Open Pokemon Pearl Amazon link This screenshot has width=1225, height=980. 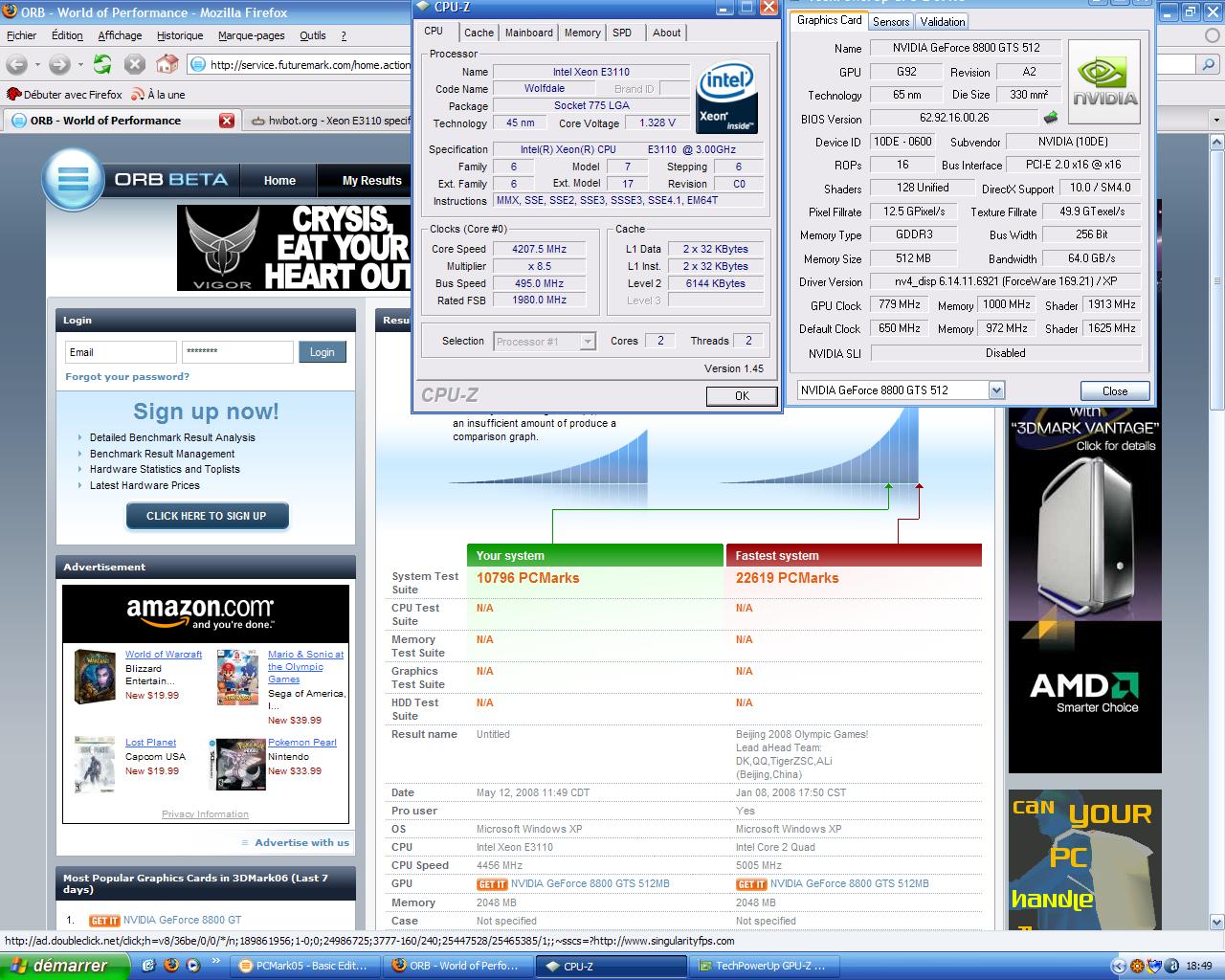pos(302,743)
